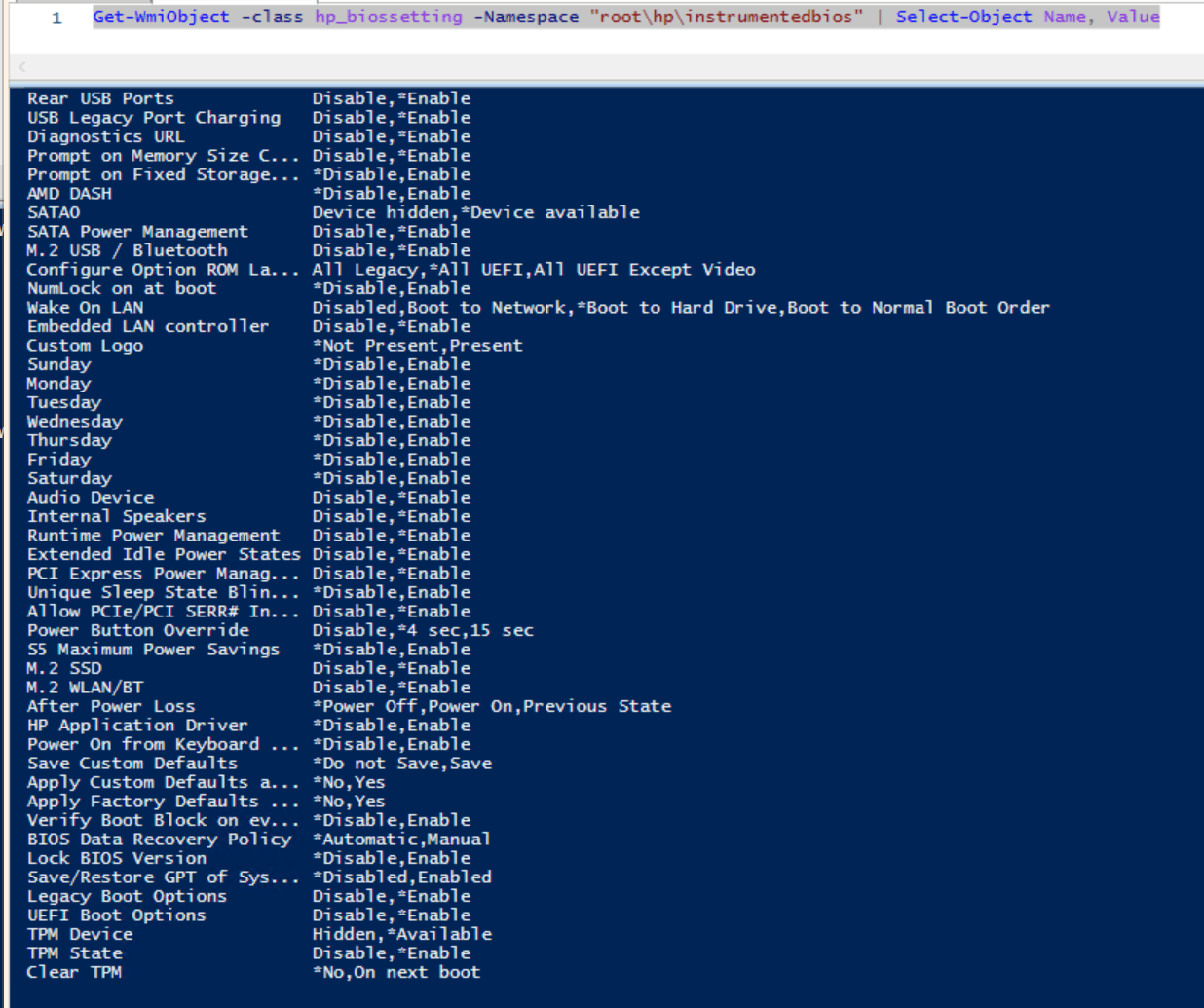Click line number 1 in the script gutter

pyautogui.click(x=56, y=18)
